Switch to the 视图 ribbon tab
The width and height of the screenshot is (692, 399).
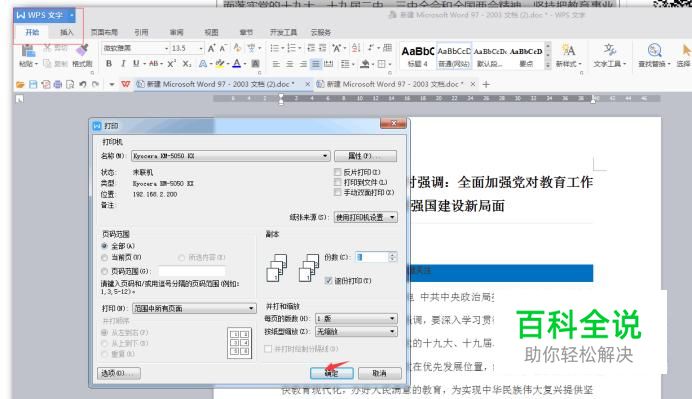(211, 32)
